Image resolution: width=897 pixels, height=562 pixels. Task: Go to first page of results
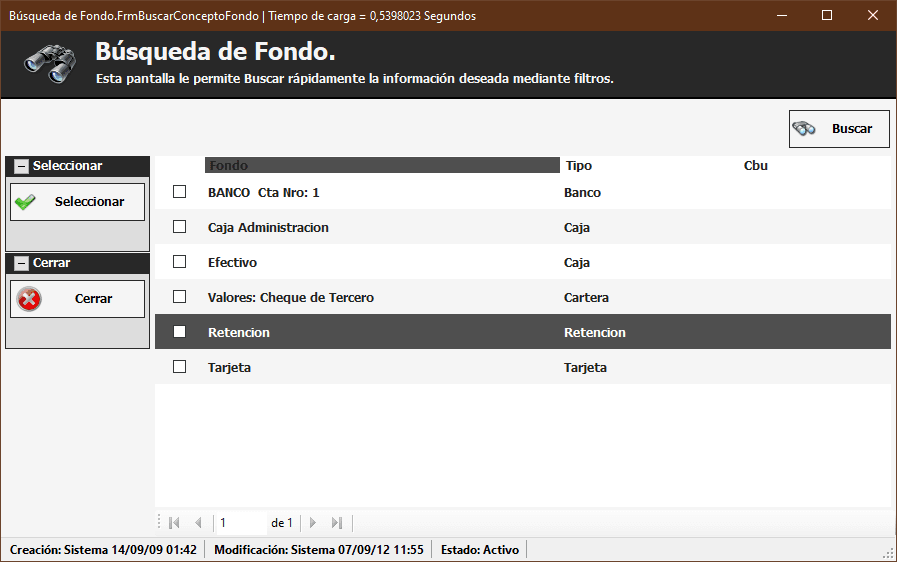point(174,523)
